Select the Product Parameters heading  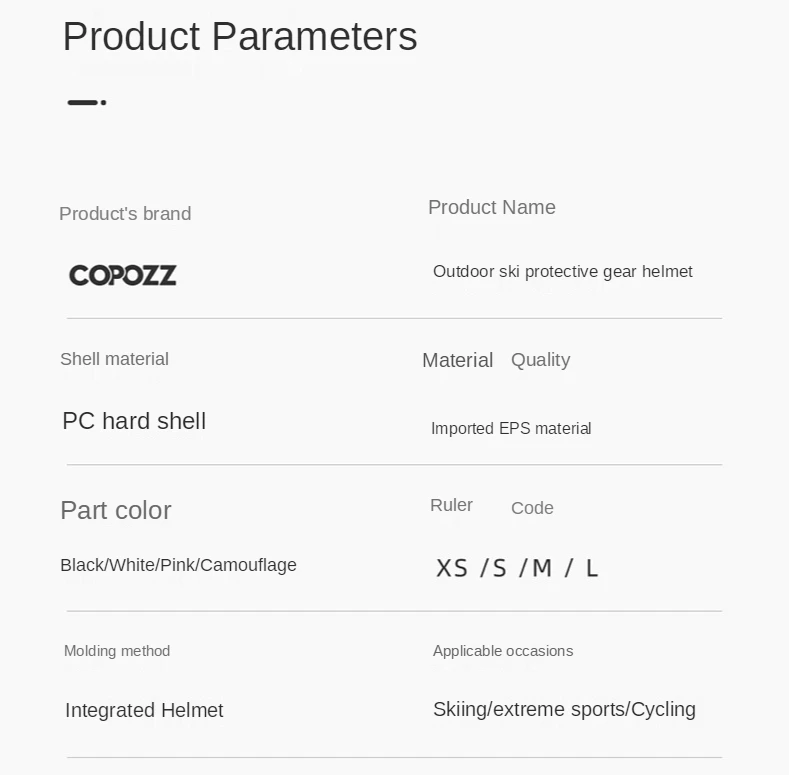pos(240,37)
